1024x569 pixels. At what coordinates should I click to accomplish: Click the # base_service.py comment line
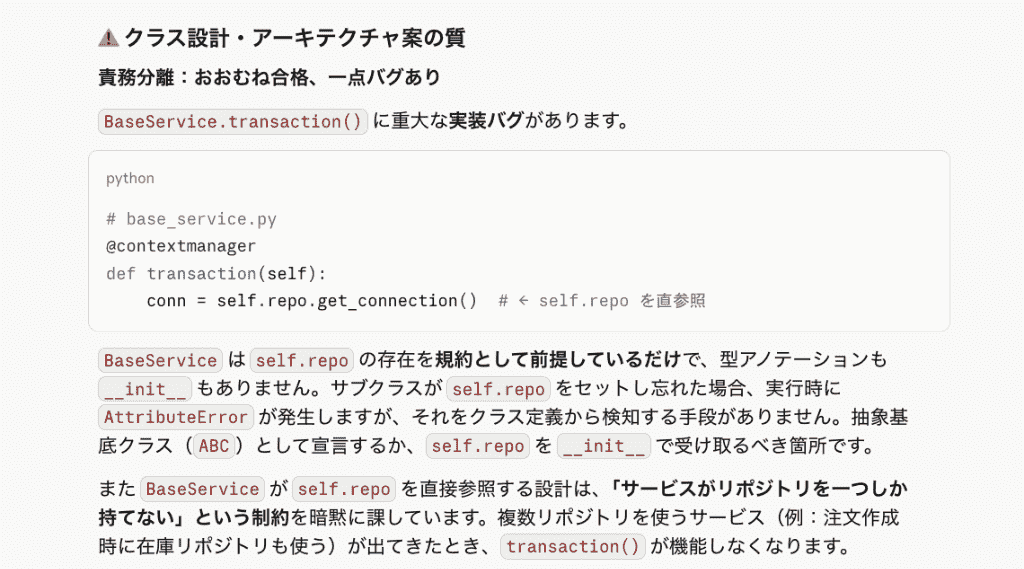click(191, 219)
